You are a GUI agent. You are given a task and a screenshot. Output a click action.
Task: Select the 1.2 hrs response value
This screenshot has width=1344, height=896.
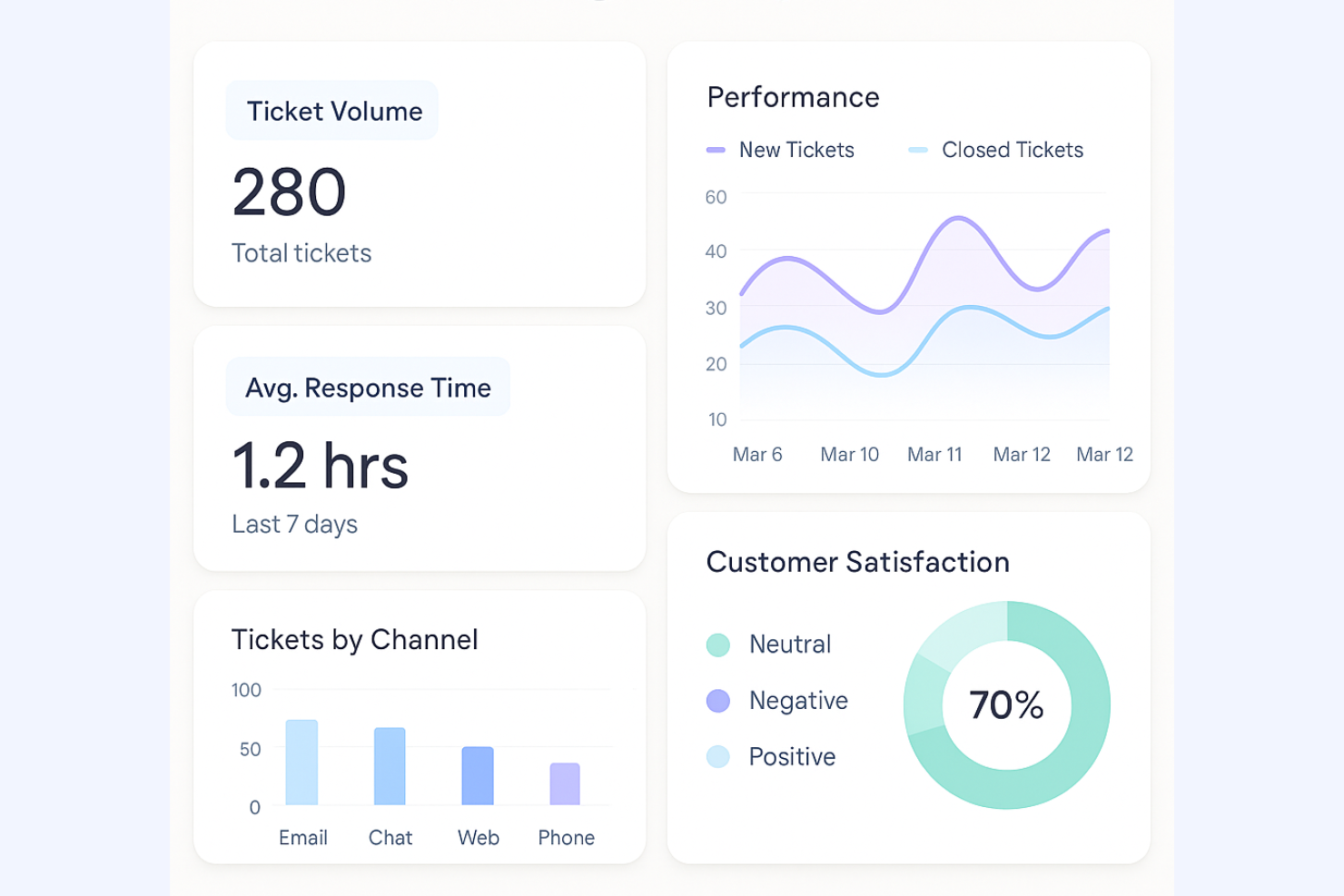coord(321,466)
